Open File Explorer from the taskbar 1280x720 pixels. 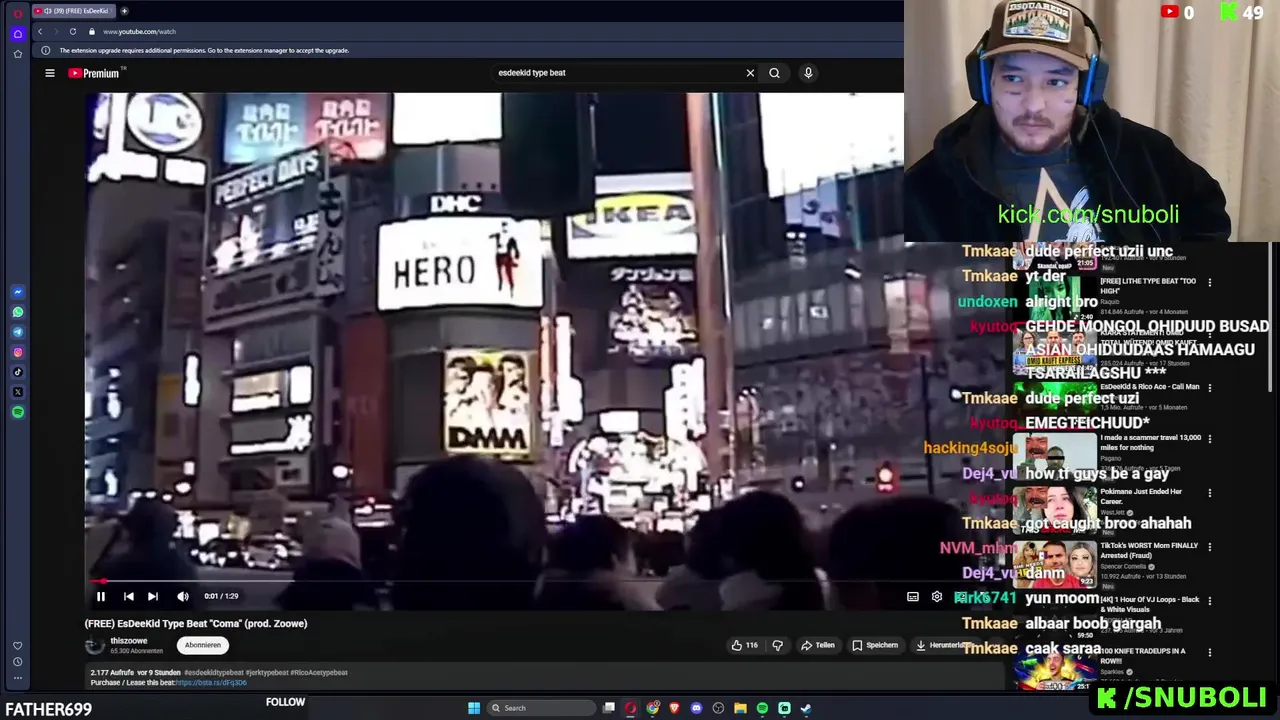[740, 708]
